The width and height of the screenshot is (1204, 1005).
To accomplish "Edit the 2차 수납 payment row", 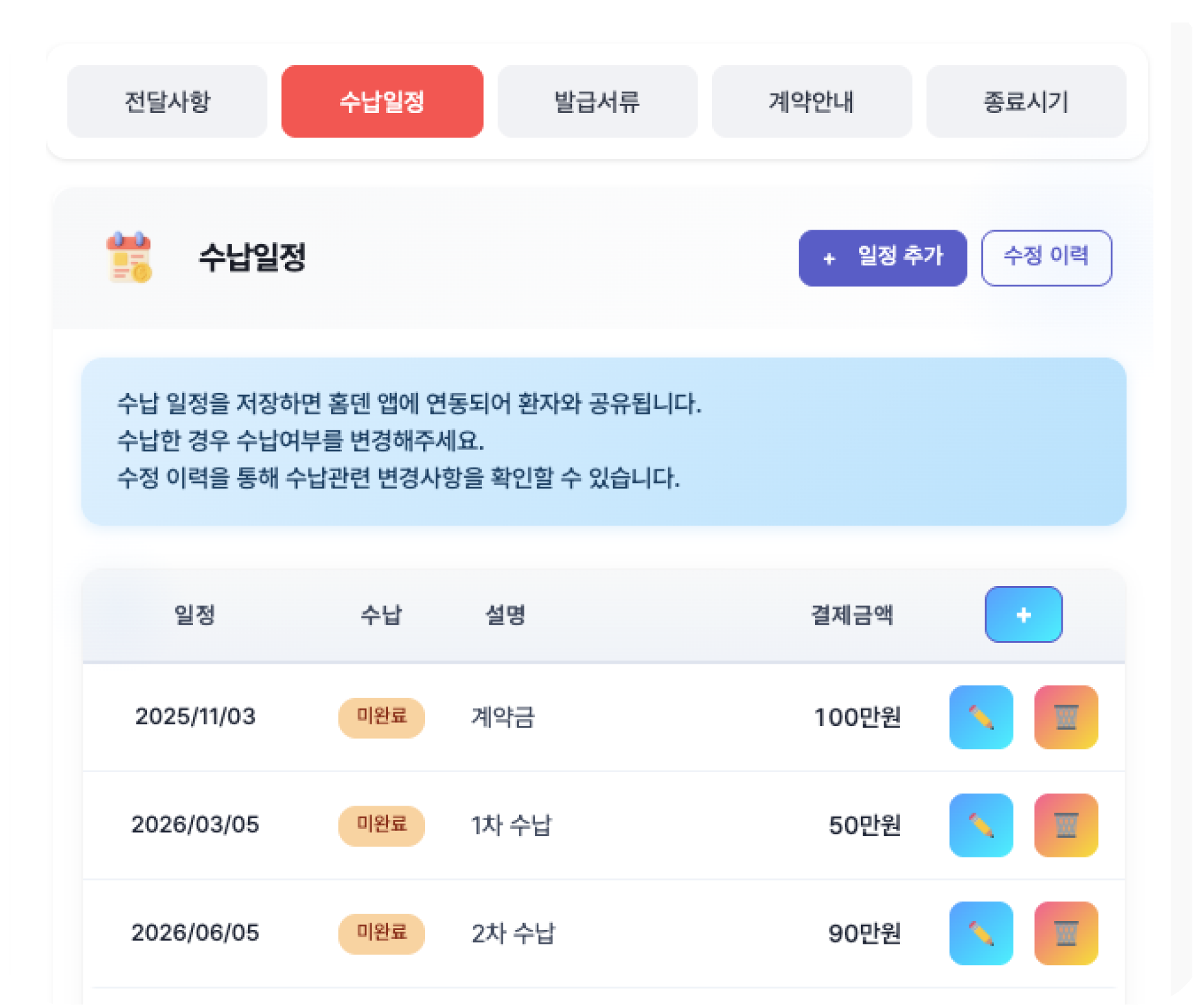I will click(981, 934).
